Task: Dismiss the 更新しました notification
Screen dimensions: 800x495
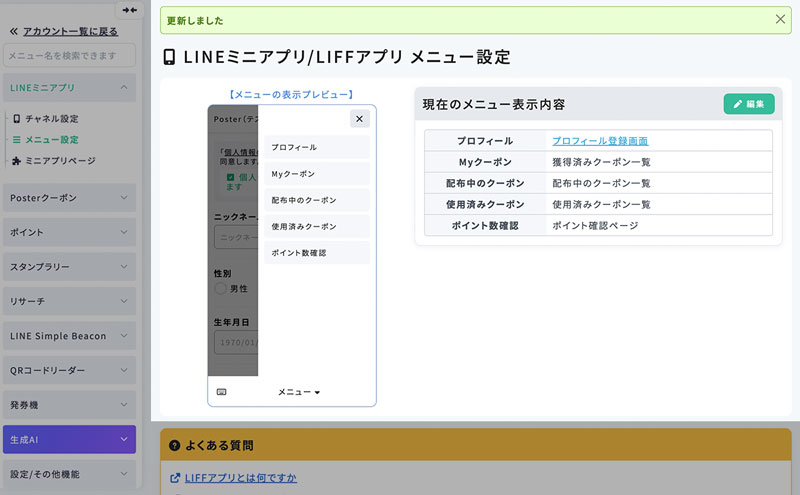Action: (x=780, y=19)
